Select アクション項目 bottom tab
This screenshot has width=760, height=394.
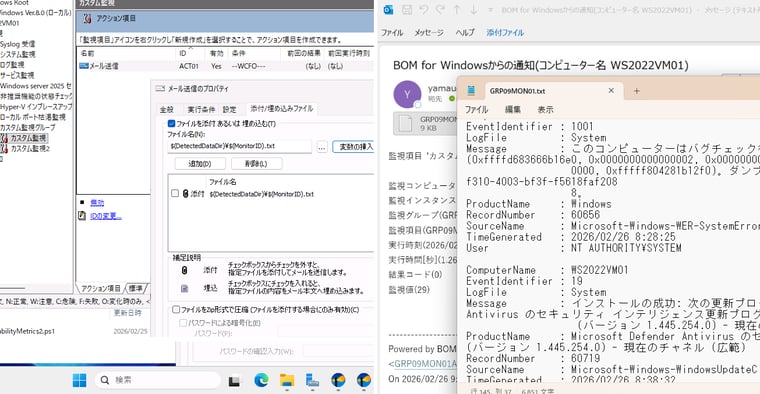click(x=101, y=288)
